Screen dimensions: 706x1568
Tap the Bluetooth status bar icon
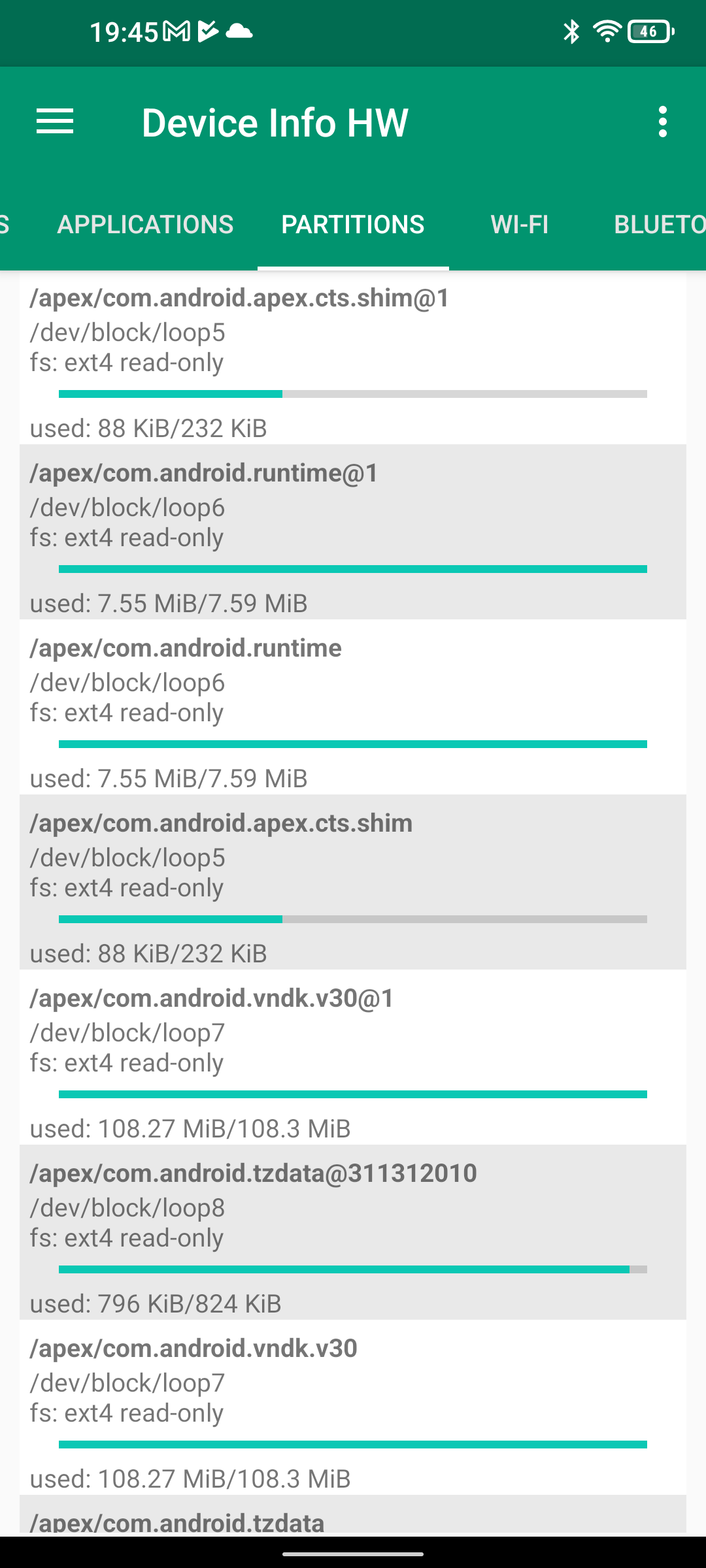pos(571,31)
